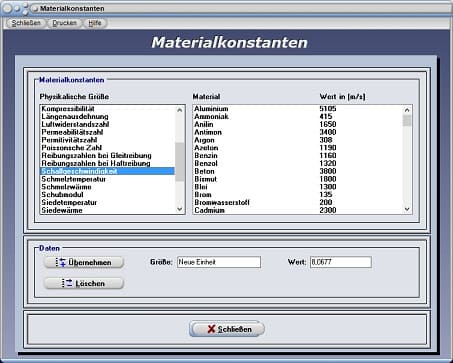Image resolution: width=453 pixels, height=363 pixels.
Task: Click the down arrow of material list scrollbar
Action: pos(407,209)
